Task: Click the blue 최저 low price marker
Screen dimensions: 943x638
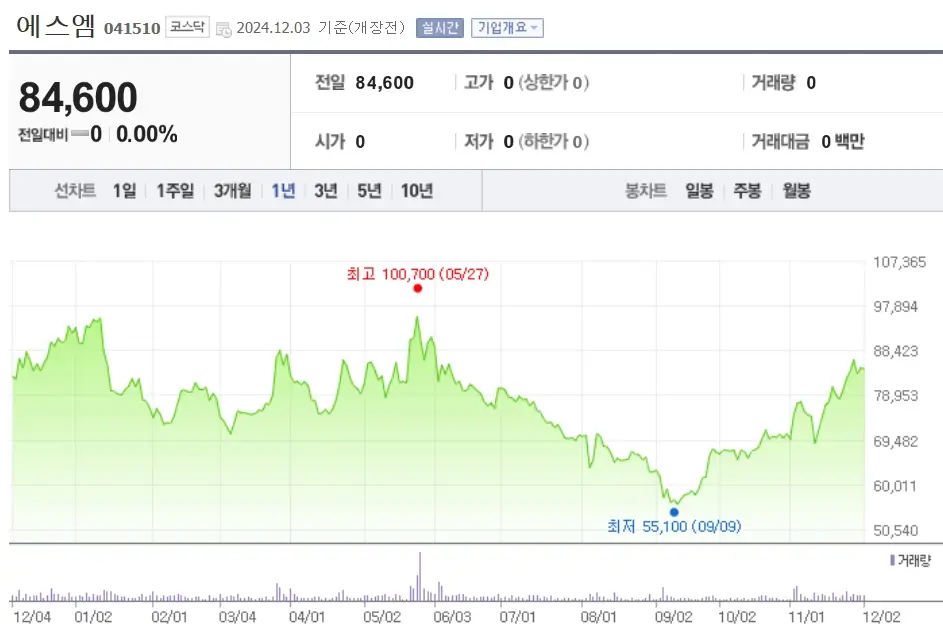Action: 674,510
